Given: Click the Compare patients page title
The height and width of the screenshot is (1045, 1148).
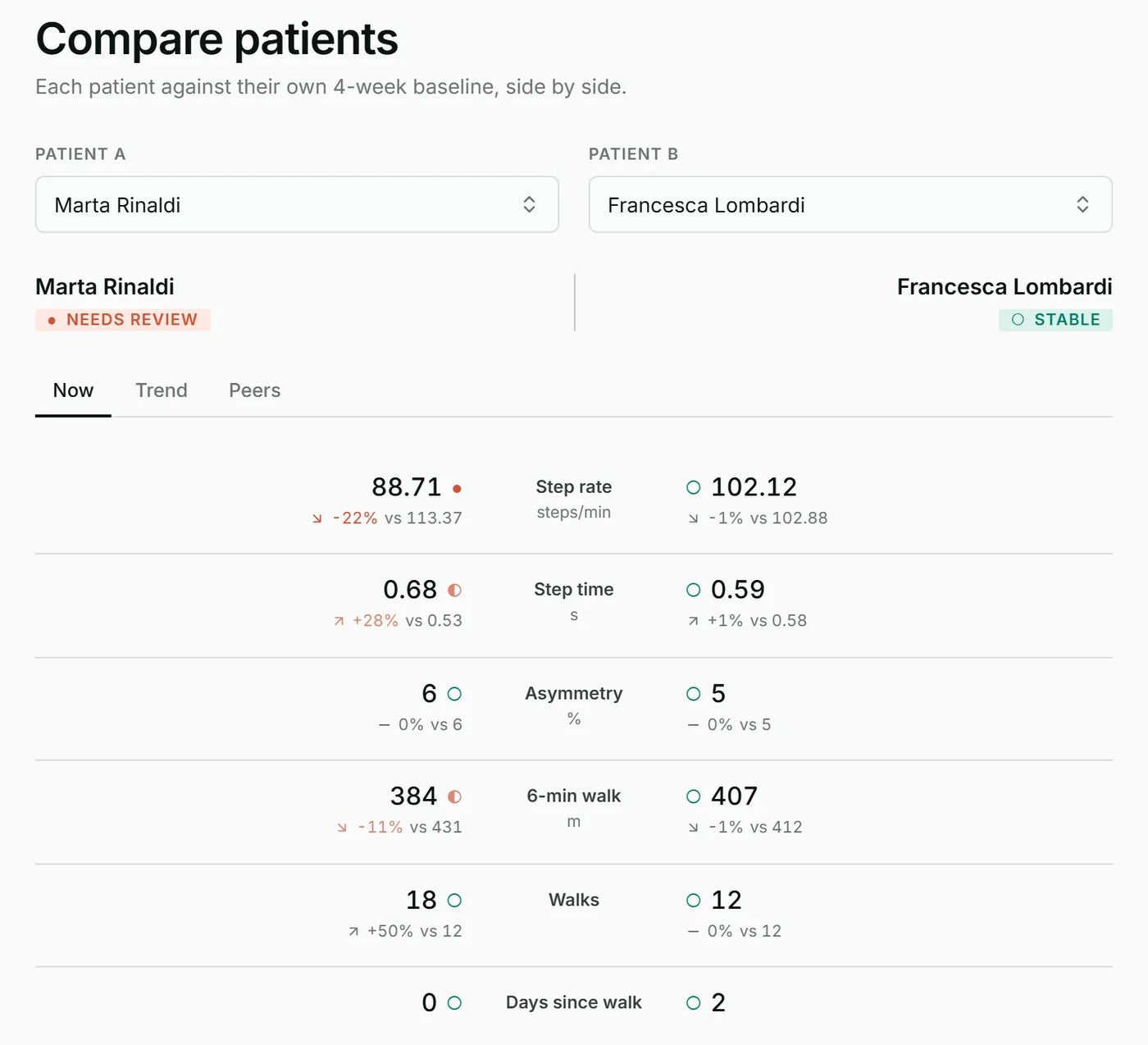Looking at the screenshot, I should point(217,39).
